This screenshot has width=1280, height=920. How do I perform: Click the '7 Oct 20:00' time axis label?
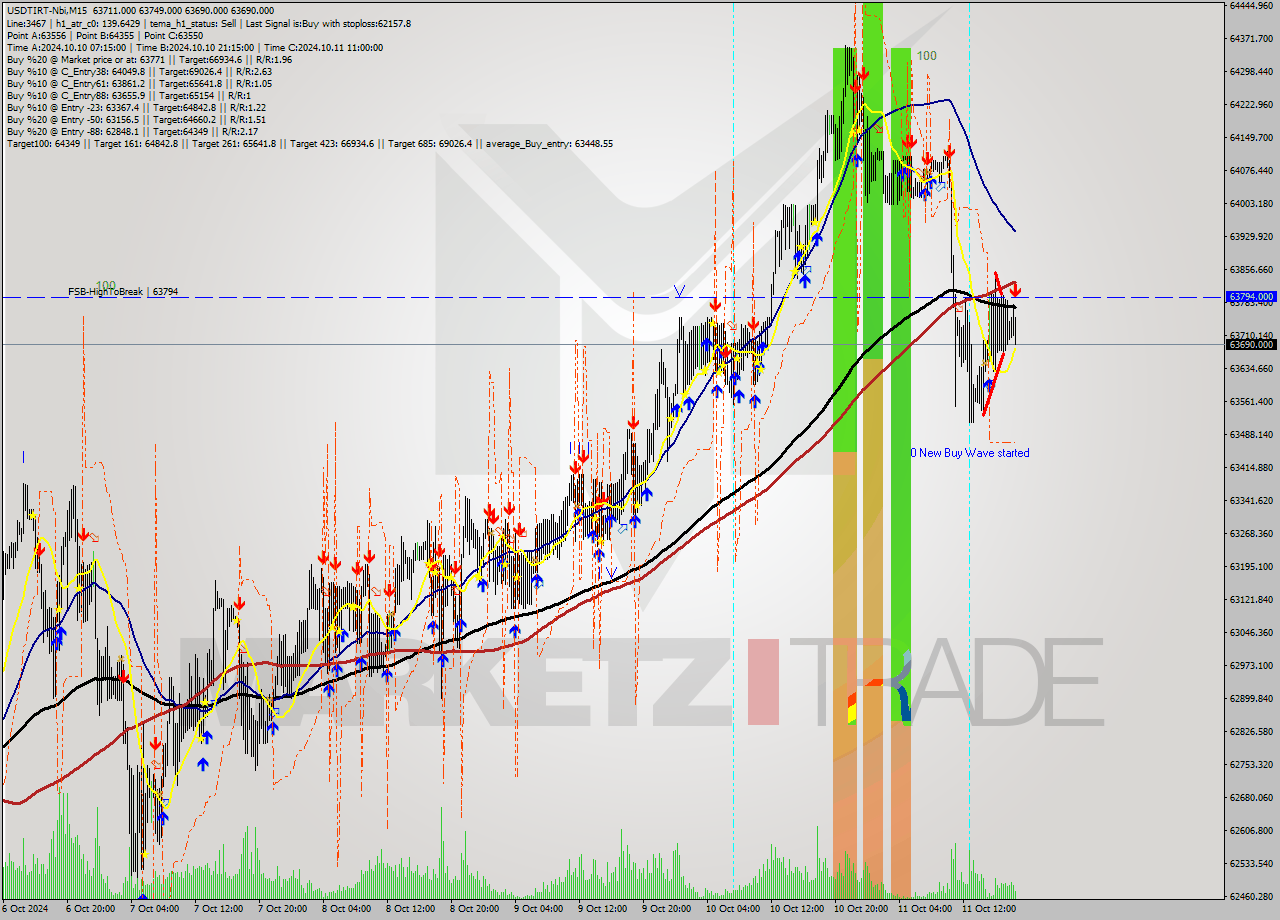pos(283,909)
